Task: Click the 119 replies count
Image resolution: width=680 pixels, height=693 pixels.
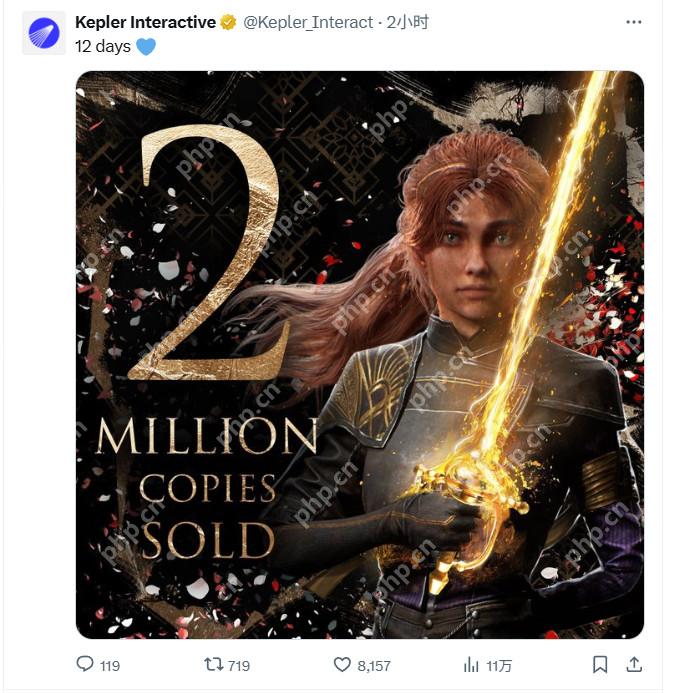Action: click(x=110, y=665)
